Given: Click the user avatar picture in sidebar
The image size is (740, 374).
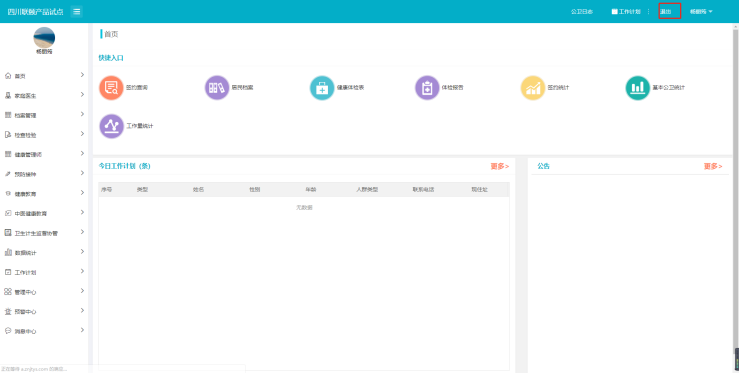Looking at the screenshot, I should [x=44, y=38].
